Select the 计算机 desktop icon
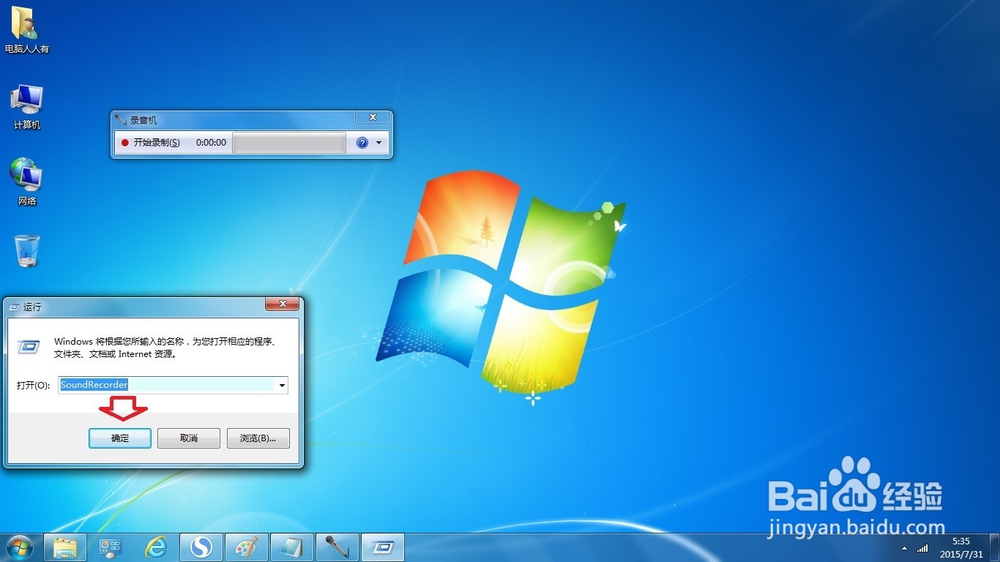 27,107
